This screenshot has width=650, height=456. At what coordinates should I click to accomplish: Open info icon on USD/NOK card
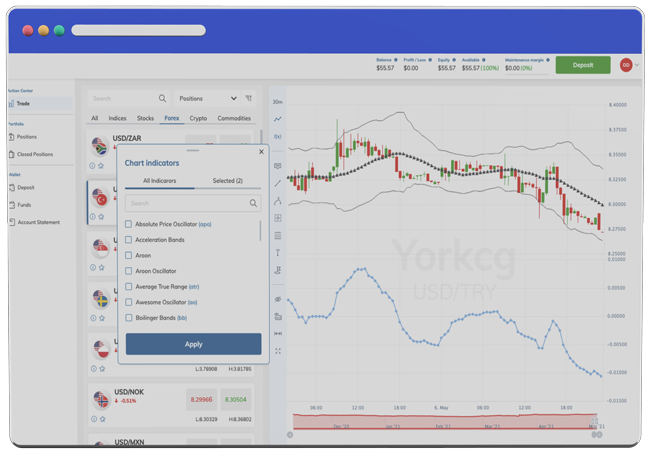[x=94, y=419]
